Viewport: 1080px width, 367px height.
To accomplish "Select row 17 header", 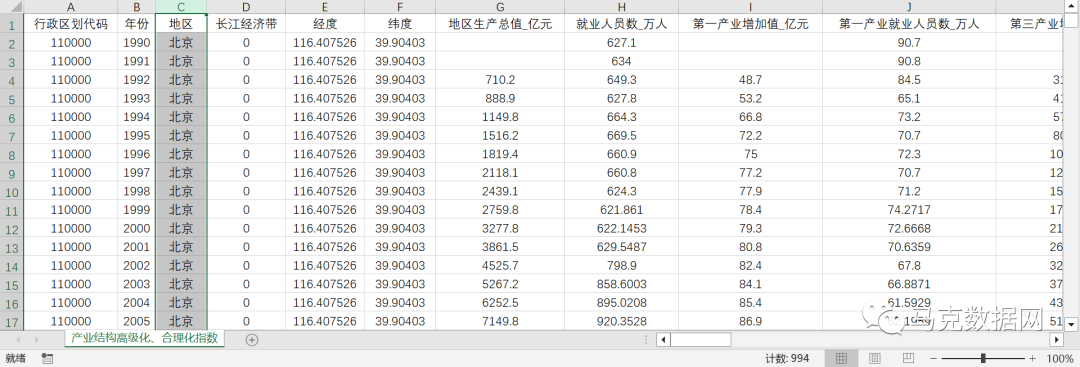I will (x=12, y=321).
